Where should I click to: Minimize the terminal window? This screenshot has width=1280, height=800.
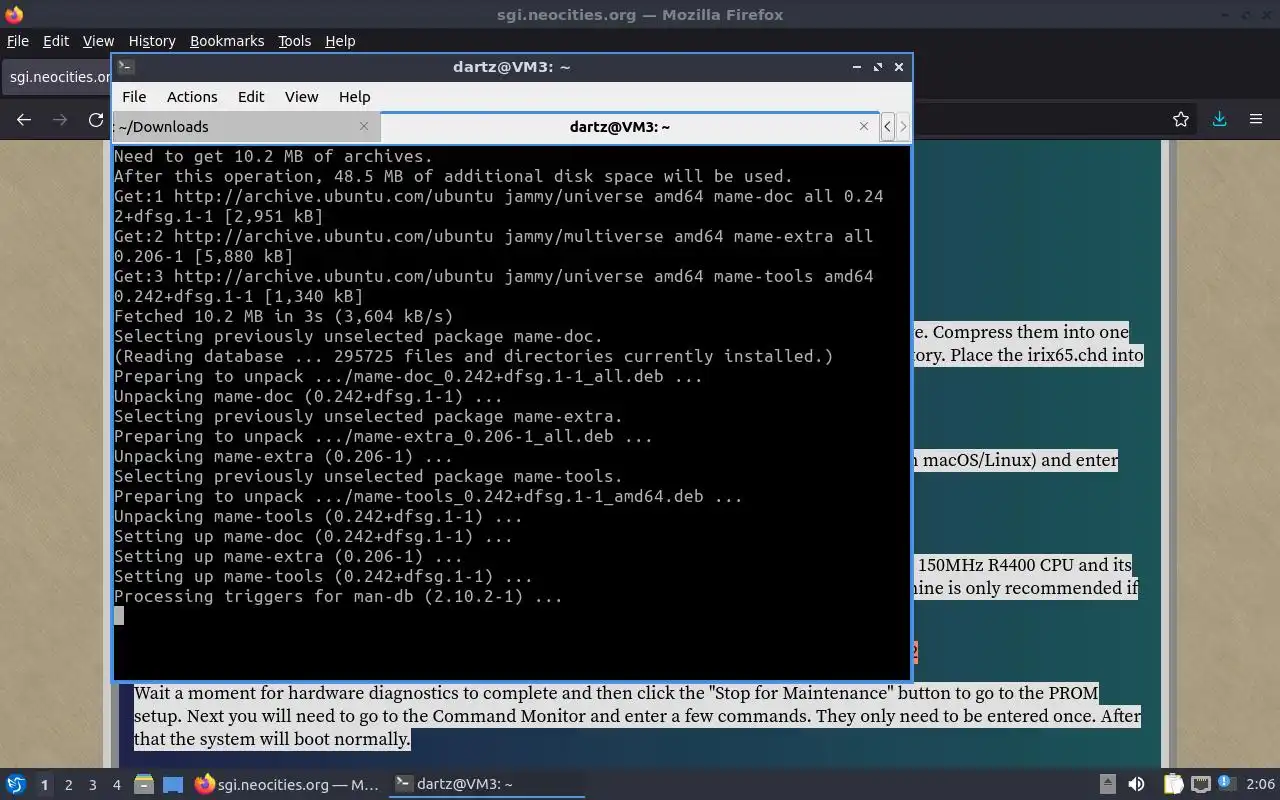pyautogui.click(x=857, y=67)
